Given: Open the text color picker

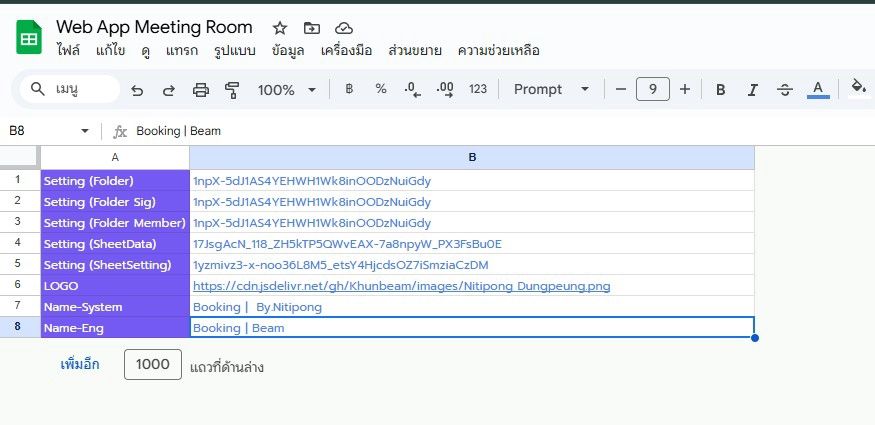Looking at the screenshot, I should pos(818,89).
